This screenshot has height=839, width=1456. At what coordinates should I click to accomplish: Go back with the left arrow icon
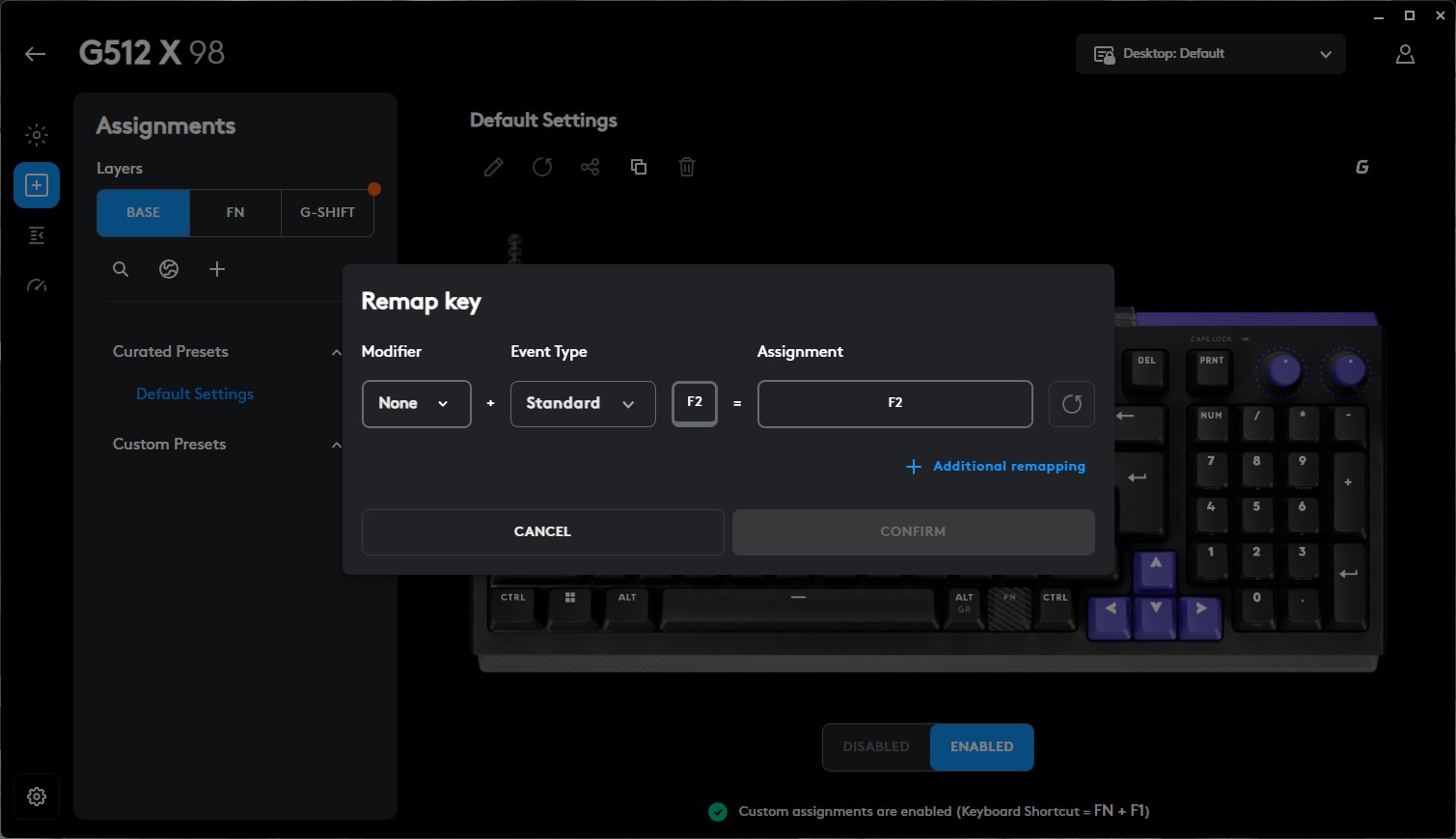[x=36, y=54]
